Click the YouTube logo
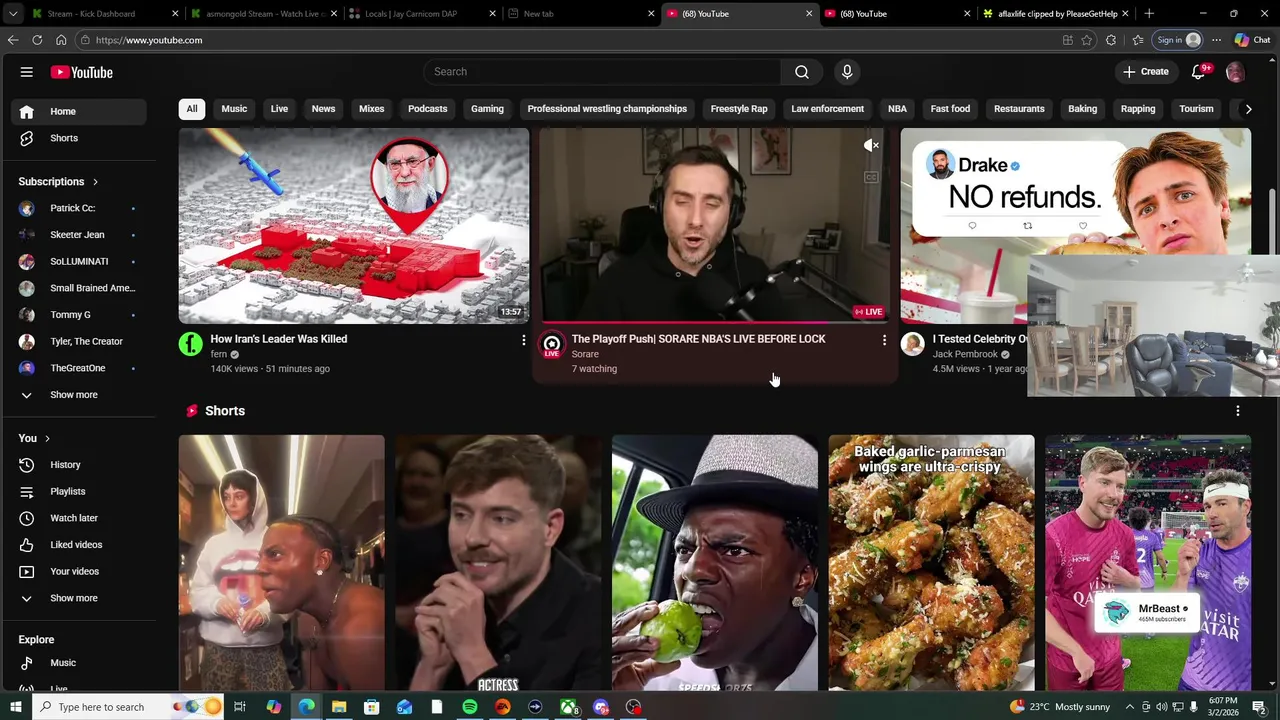1280x720 pixels. coord(82,72)
